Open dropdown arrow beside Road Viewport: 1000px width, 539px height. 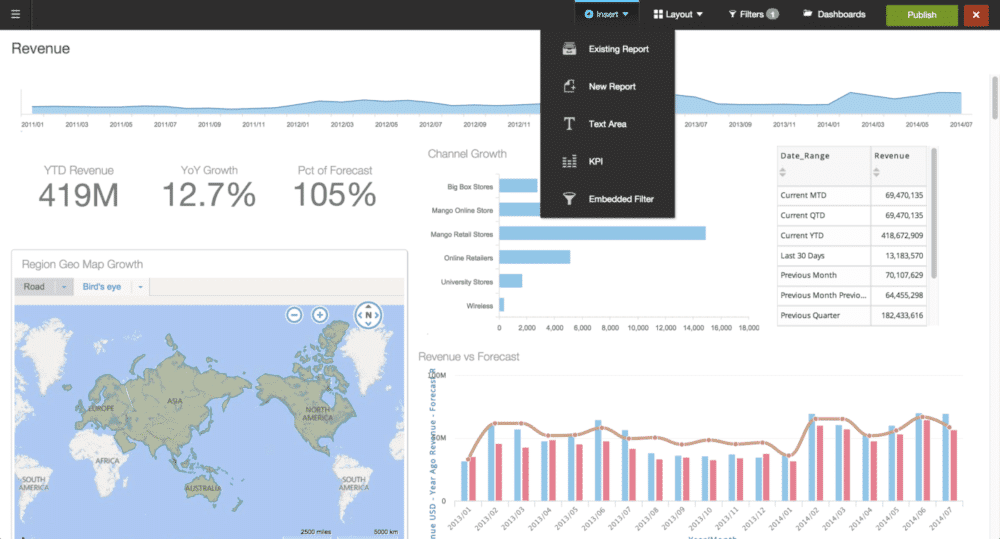[x=63, y=287]
